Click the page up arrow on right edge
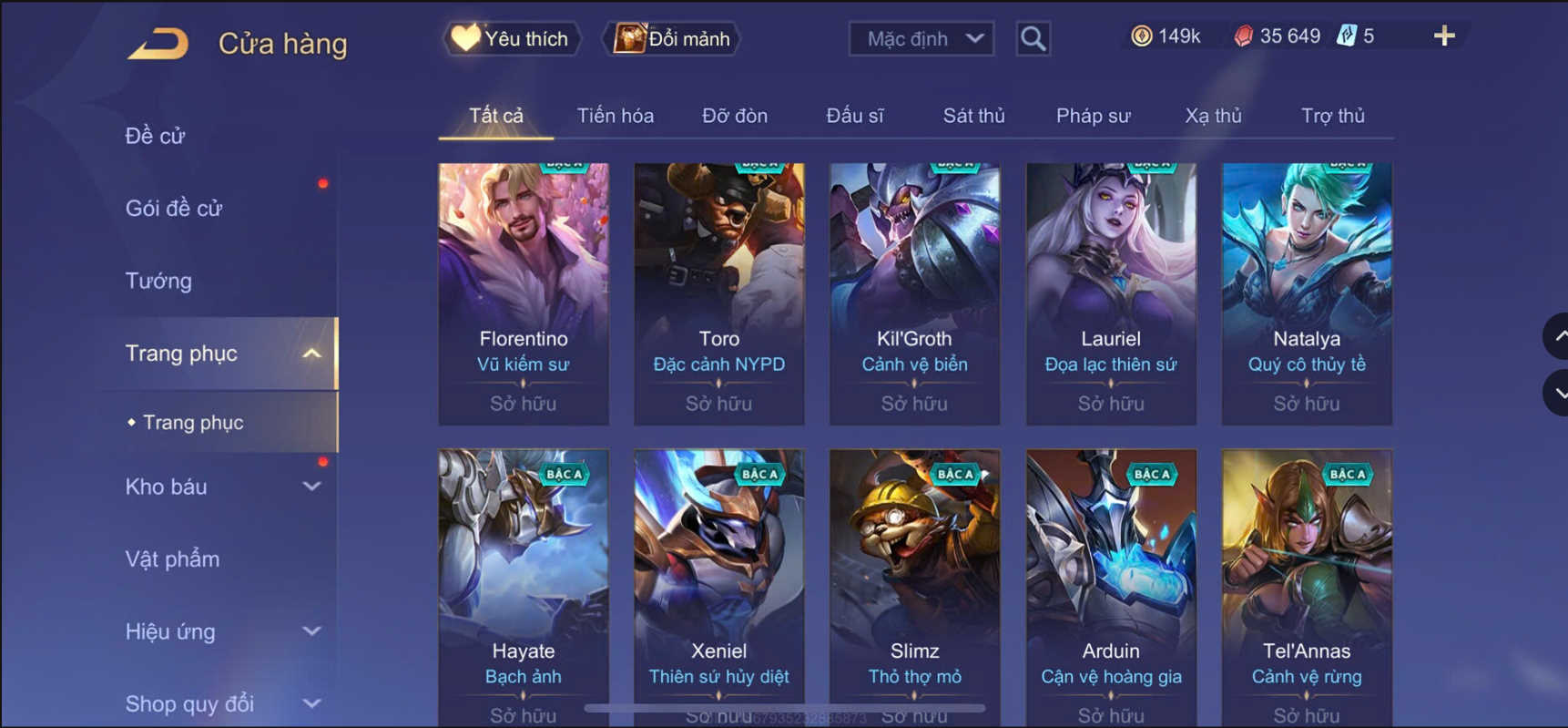The width and height of the screenshot is (1568, 728). point(1557,336)
